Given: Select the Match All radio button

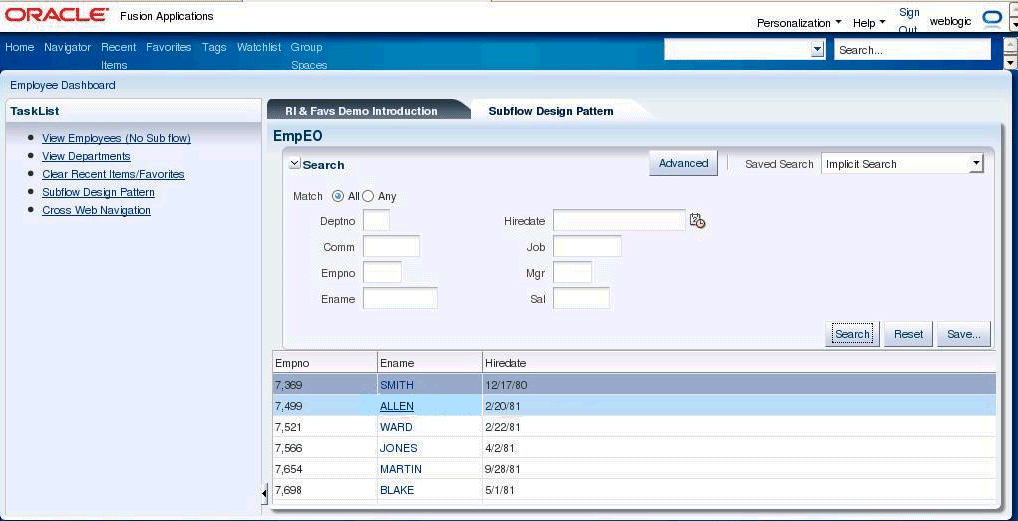Looking at the screenshot, I should (338, 196).
